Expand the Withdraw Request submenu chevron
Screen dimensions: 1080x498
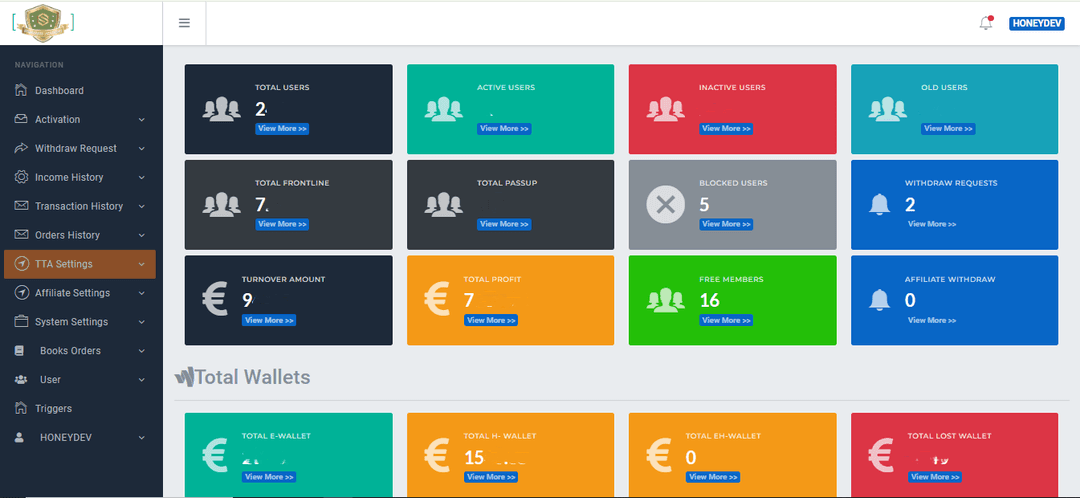coord(141,149)
